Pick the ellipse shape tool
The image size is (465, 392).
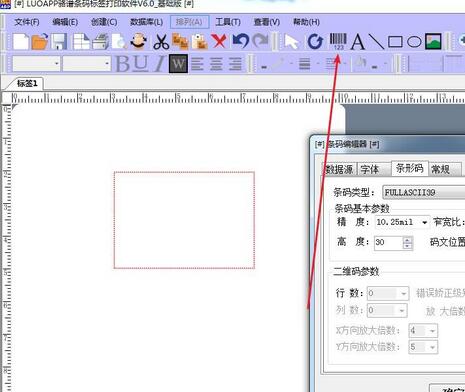point(414,42)
